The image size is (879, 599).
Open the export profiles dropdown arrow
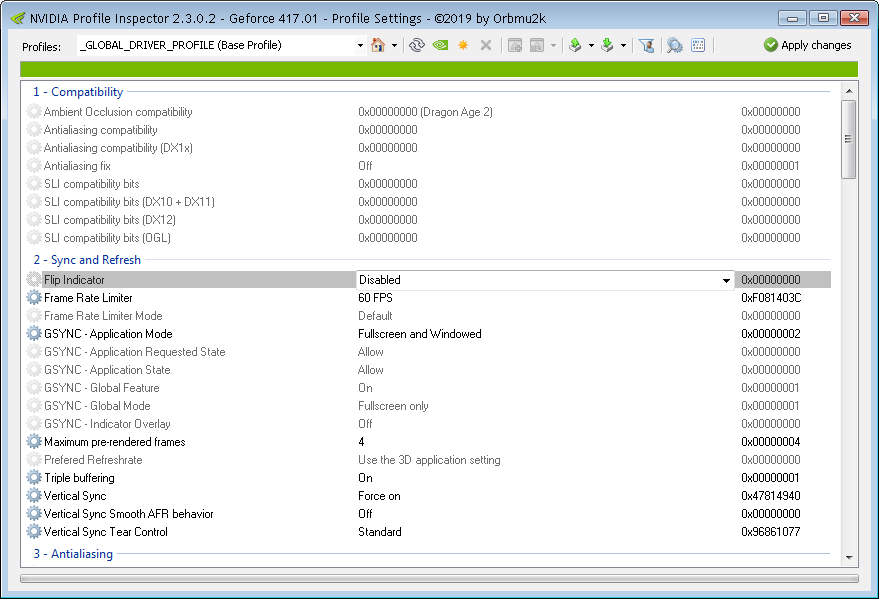tap(591, 45)
